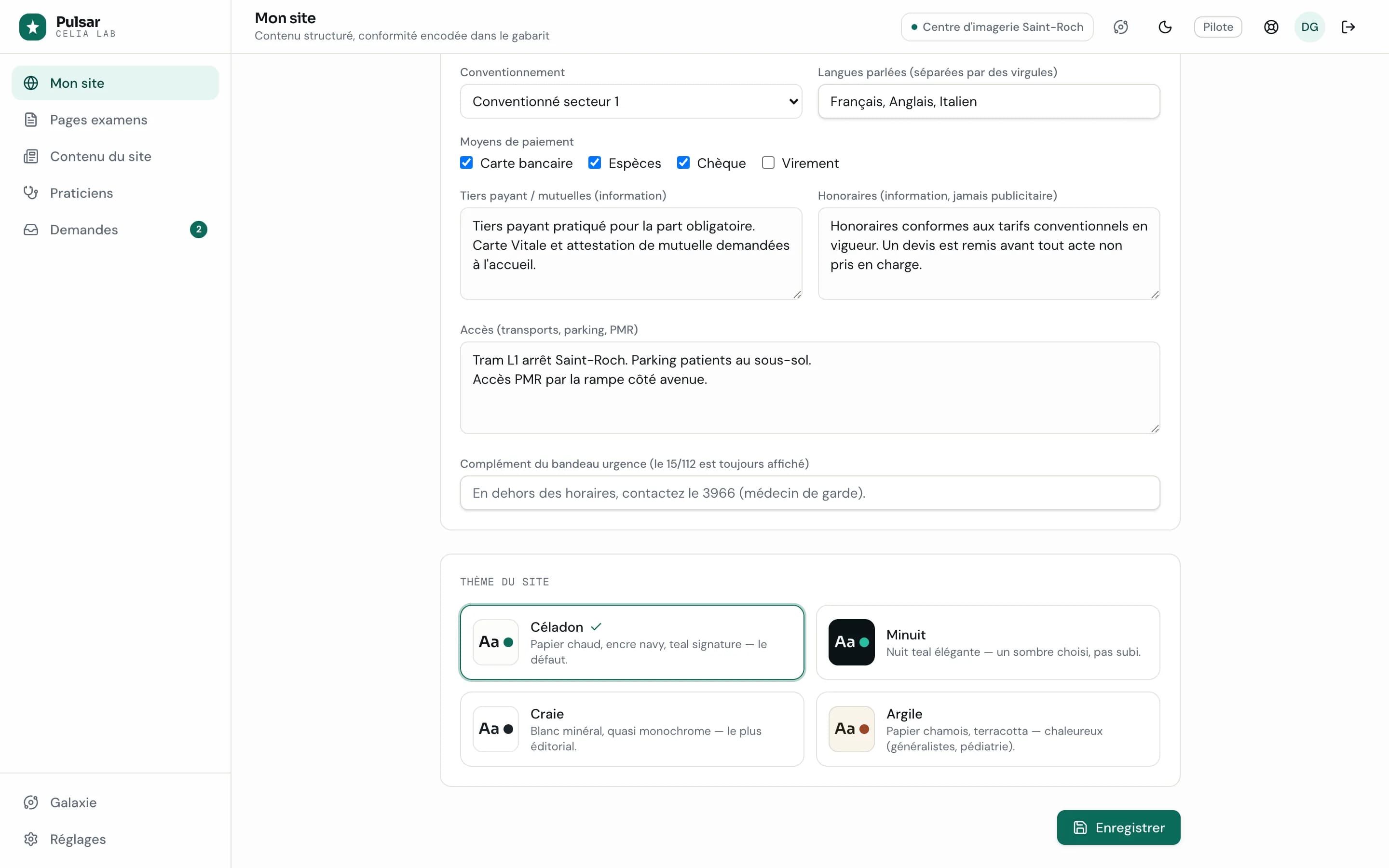Open the help lifebuoy icon
Screen dimensions: 1389x868
click(1271, 27)
